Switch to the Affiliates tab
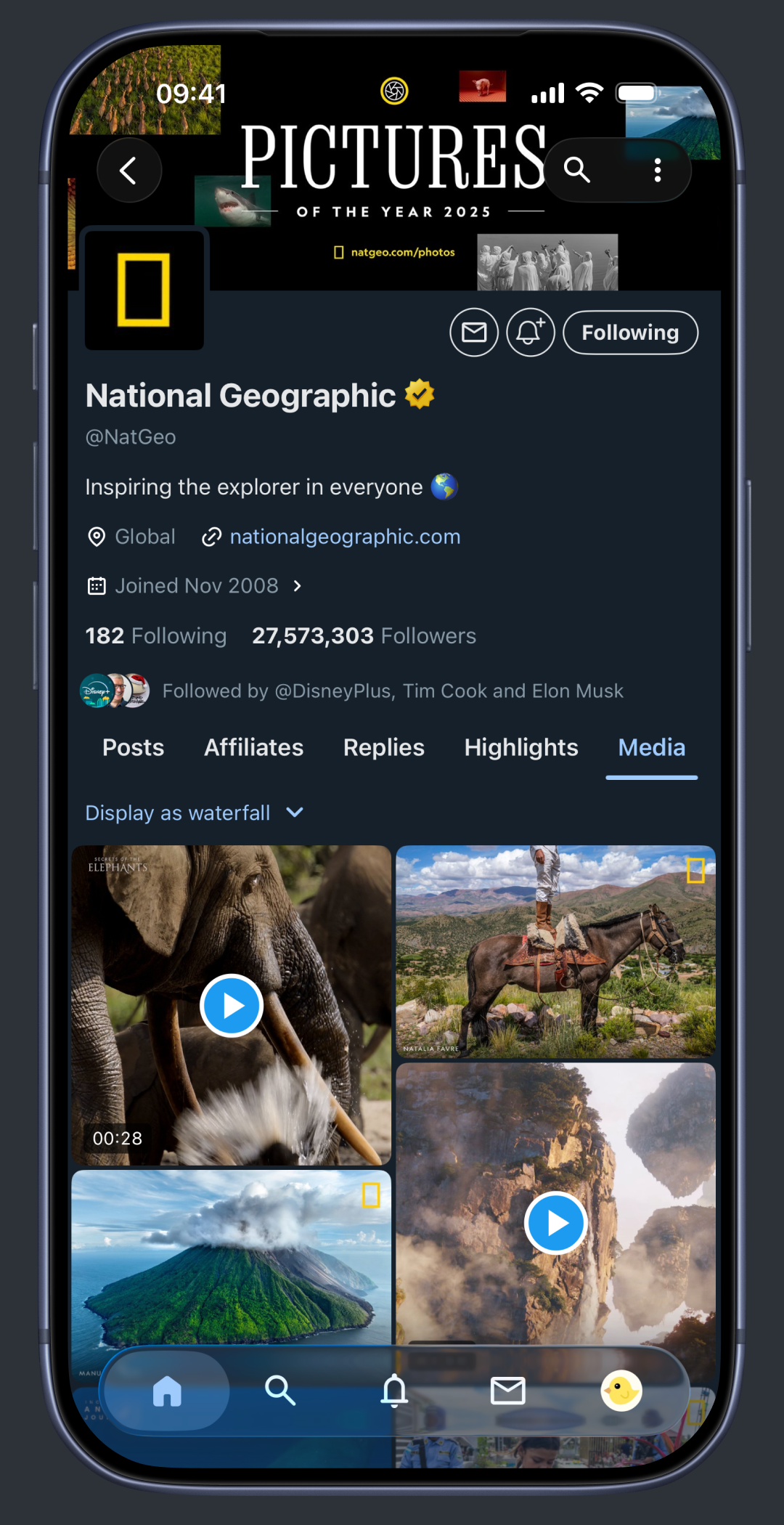784x1525 pixels. [x=253, y=747]
